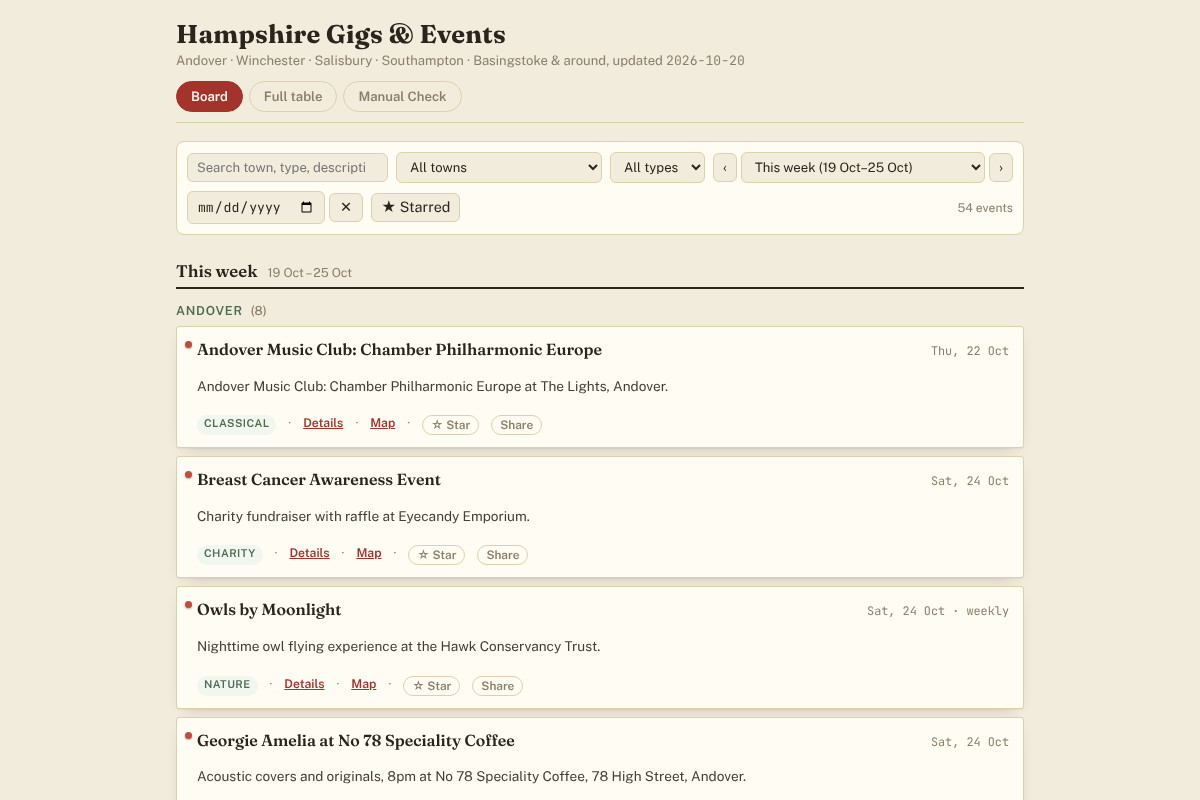Clear the date filter with the X button
This screenshot has height=800, width=1200.
point(346,207)
